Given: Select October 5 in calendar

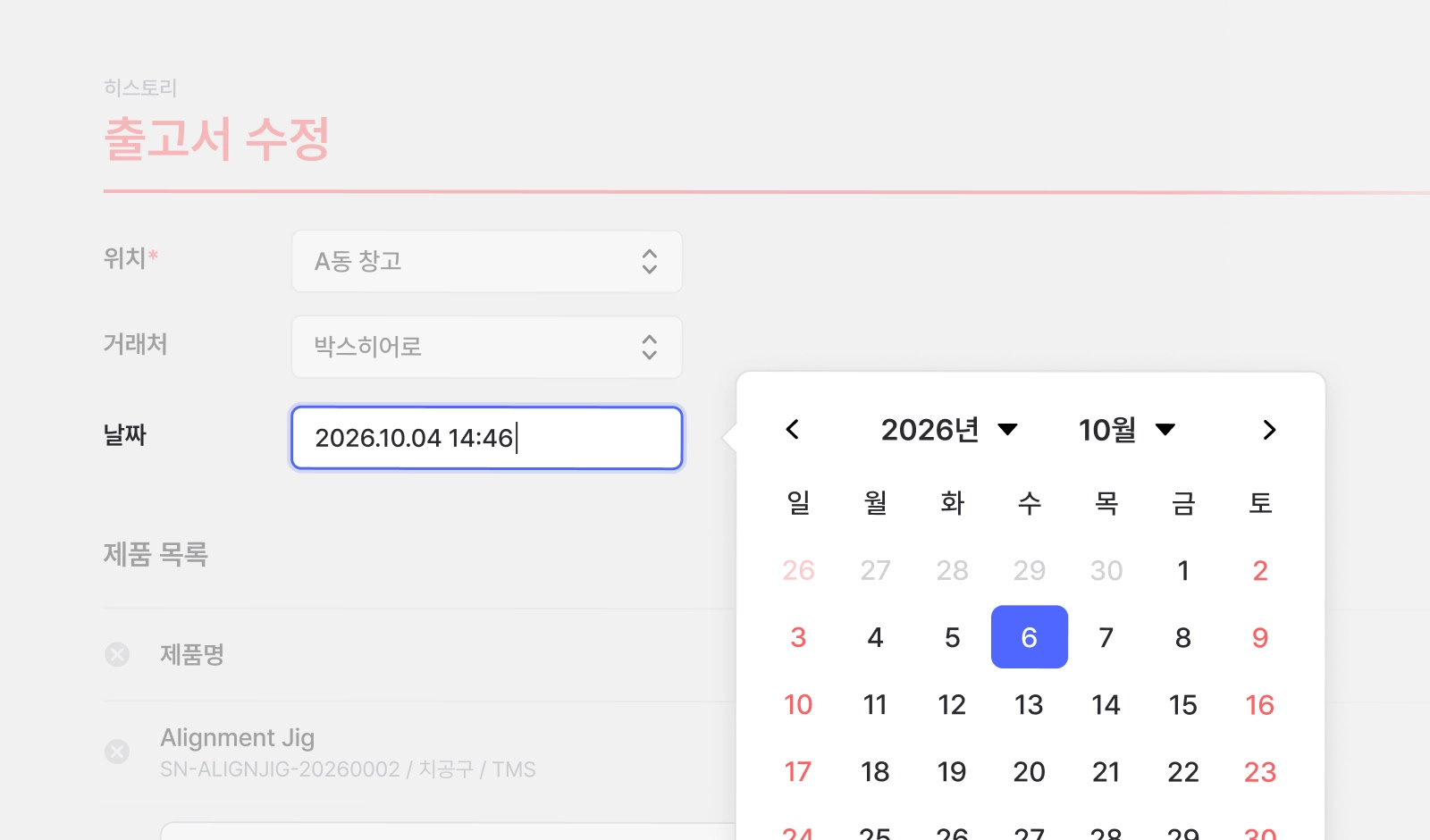Looking at the screenshot, I should [953, 637].
